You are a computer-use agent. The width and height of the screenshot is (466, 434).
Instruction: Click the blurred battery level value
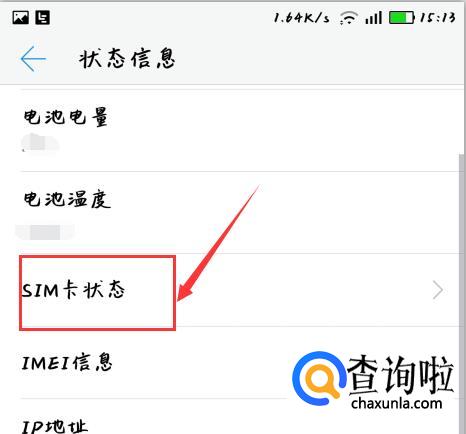click(x=40, y=143)
